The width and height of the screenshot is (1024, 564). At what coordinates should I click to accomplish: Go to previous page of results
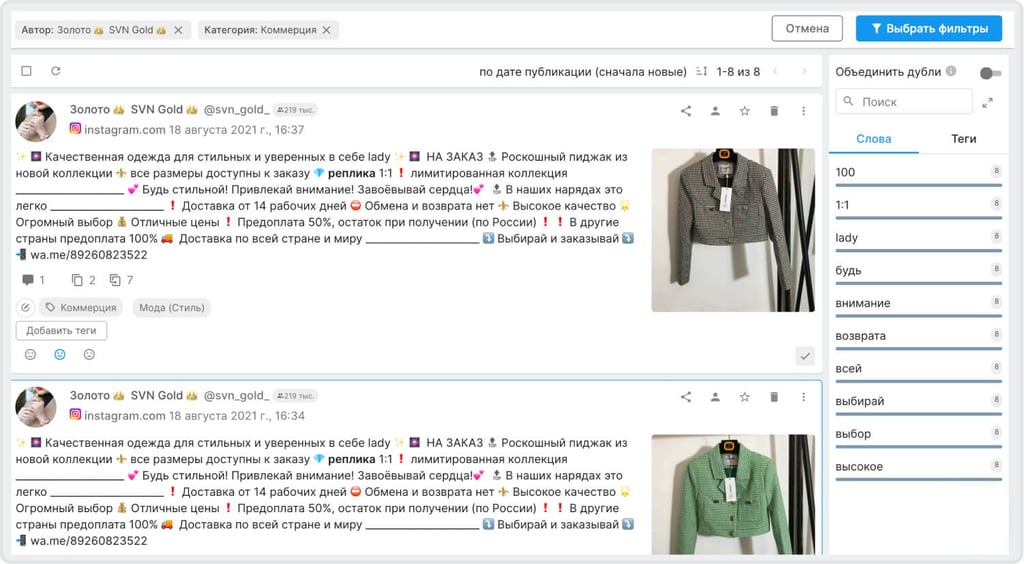[775, 71]
